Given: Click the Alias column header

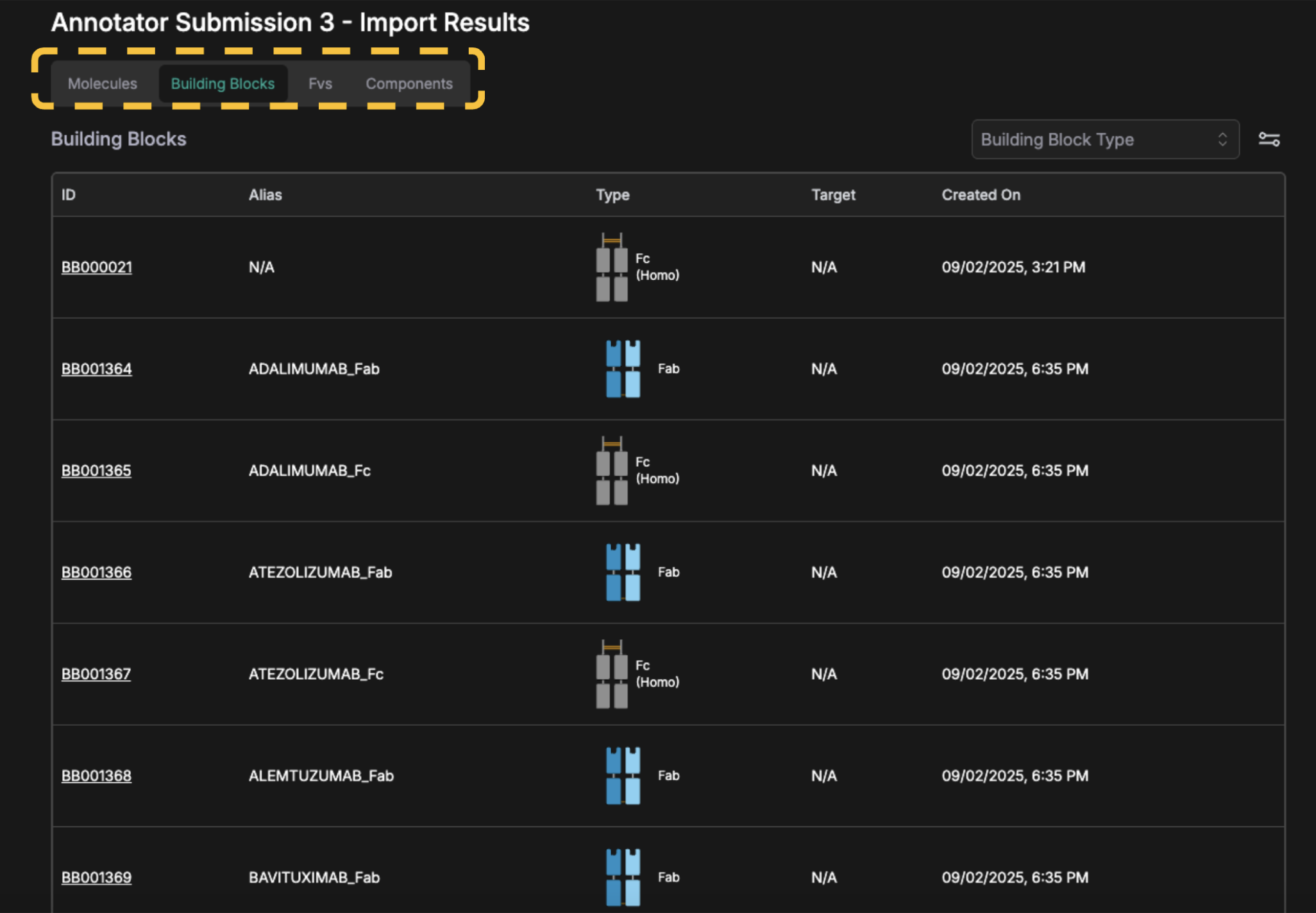Looking at the screenshot, I should coord(266,195).
